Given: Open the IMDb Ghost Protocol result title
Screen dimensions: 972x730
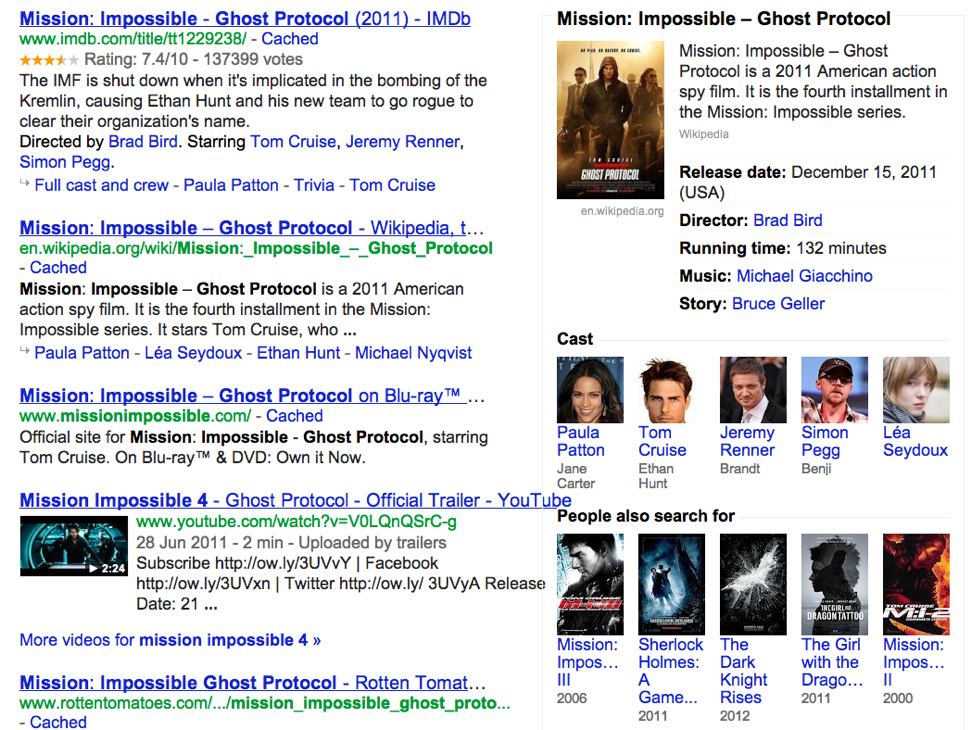Looking at the screenshot, I should click(x=245, y=19).
